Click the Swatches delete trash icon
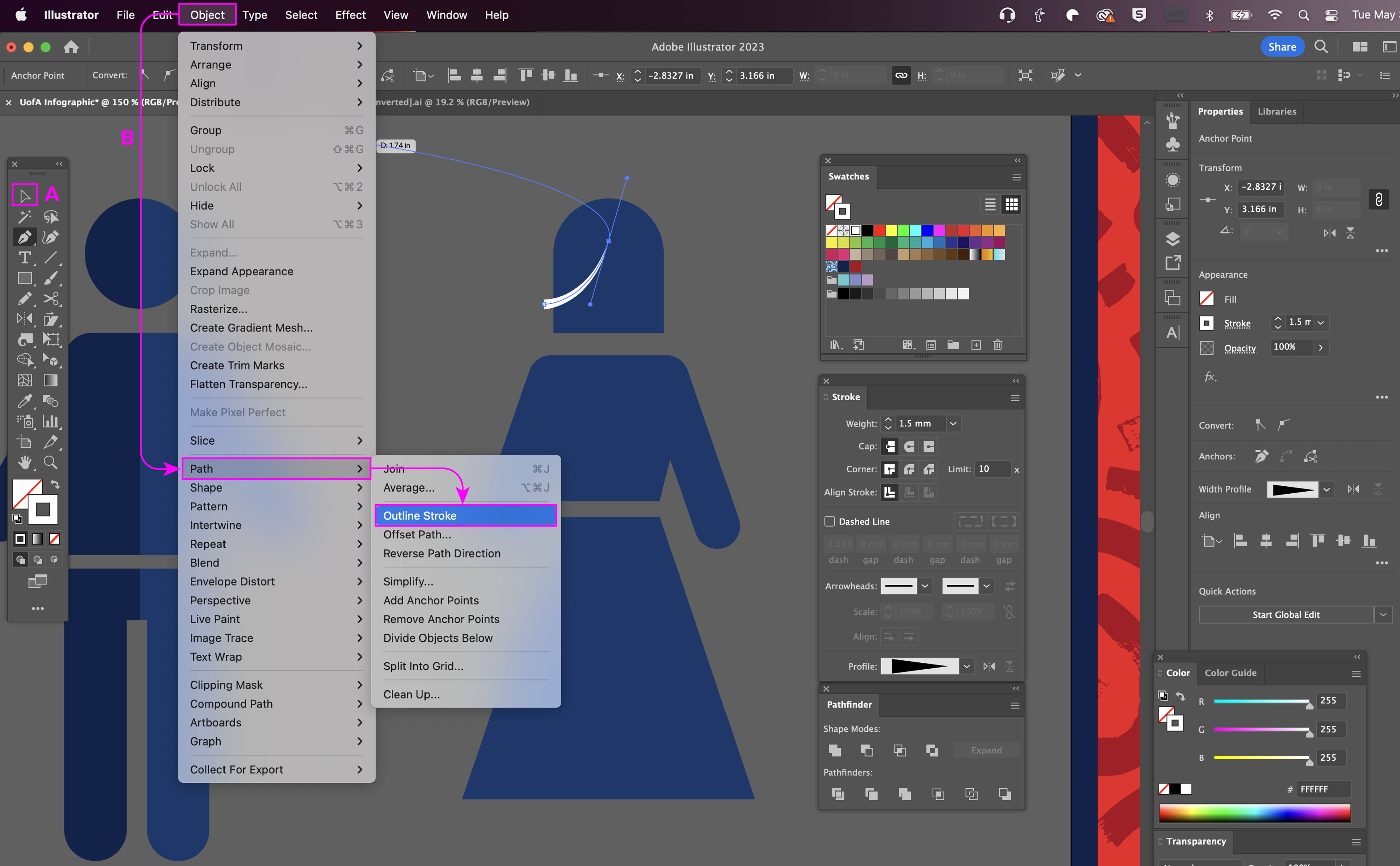This screenshot has width=1400, height=866. click(x=997, y=345)
